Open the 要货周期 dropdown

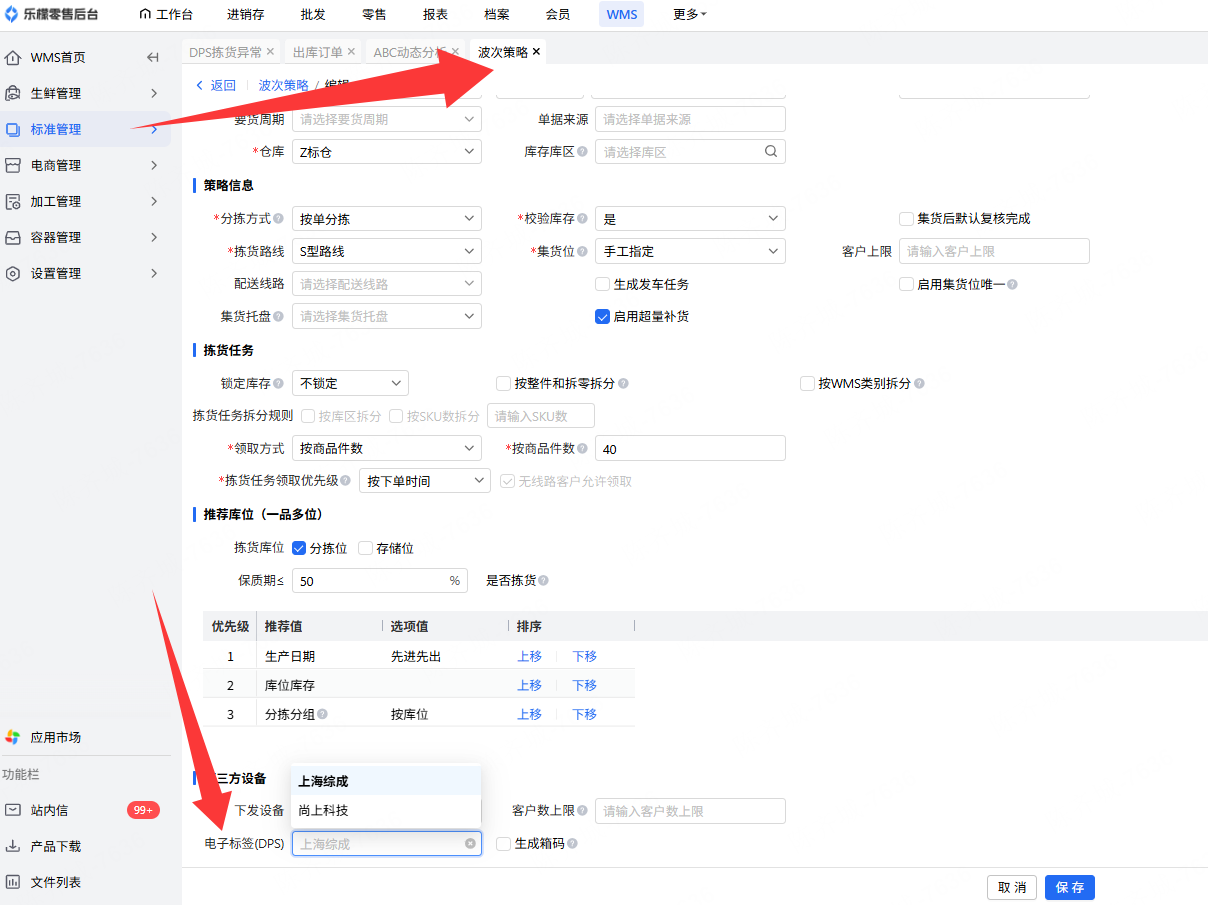(x=387, y=119)
